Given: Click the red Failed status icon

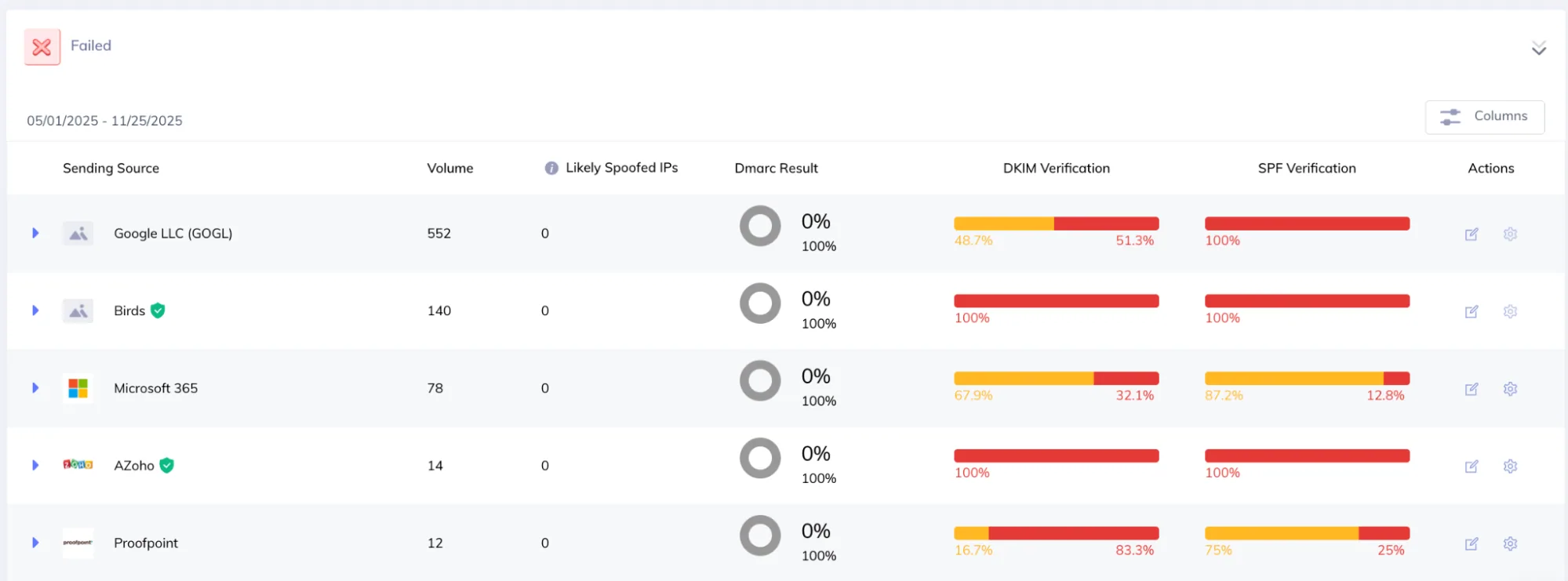Looking at the screenshot, I should click(x=42, y=47).
